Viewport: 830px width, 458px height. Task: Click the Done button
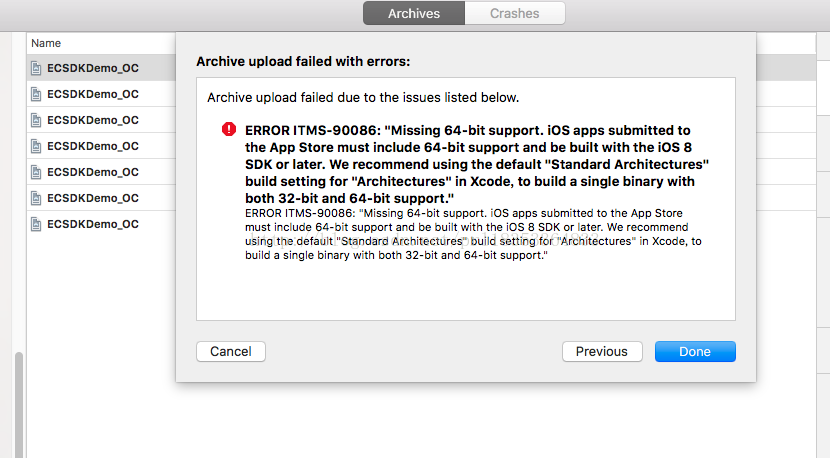pos(695,352)
